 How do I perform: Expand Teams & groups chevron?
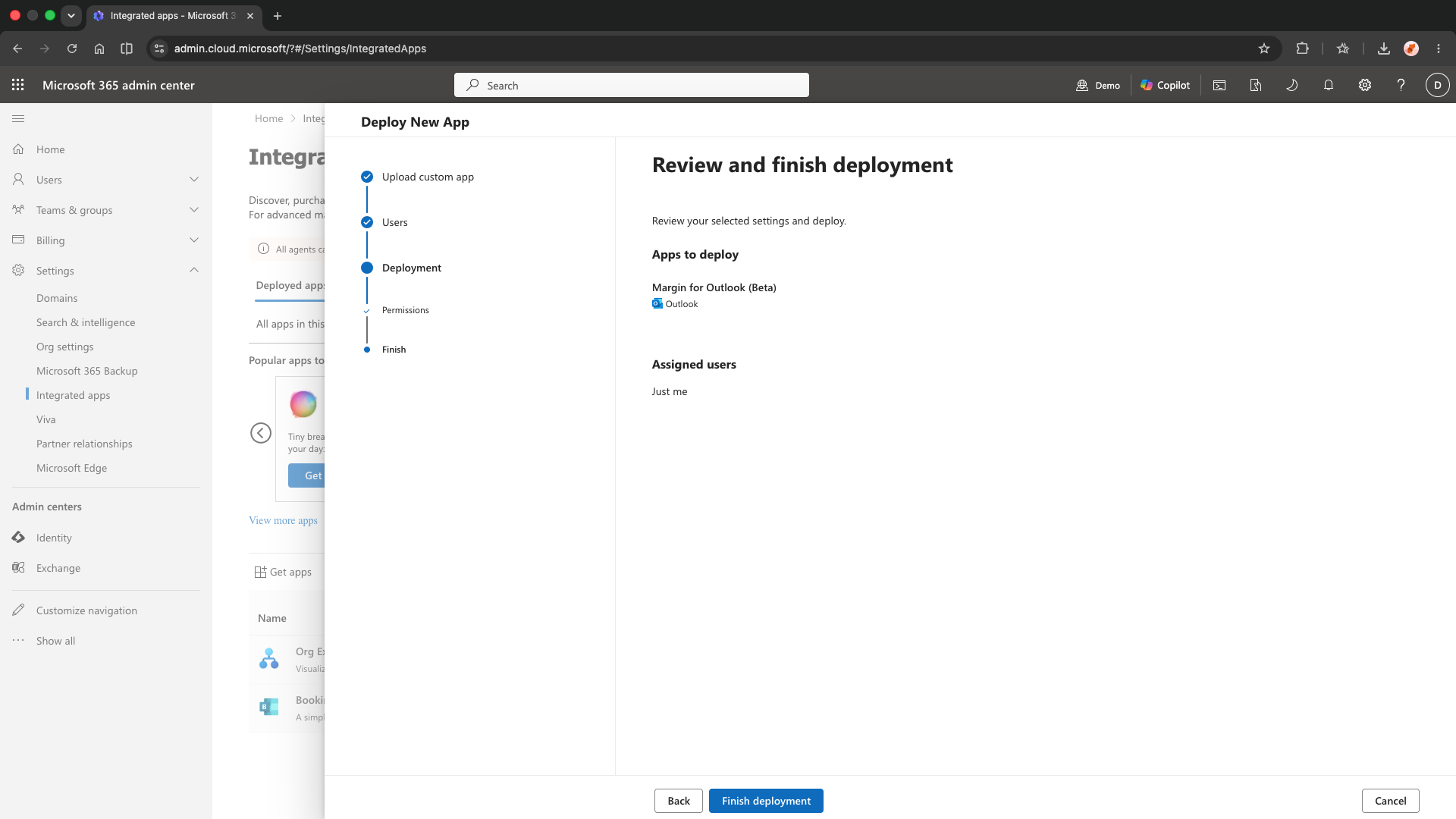tap(194, 210)
